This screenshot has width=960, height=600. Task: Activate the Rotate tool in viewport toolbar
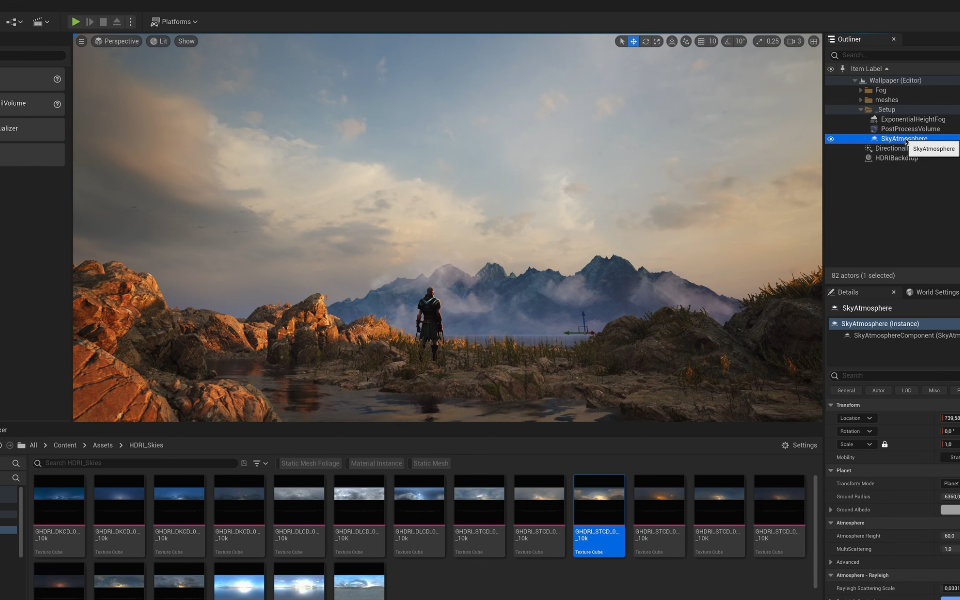click(645, 41)
